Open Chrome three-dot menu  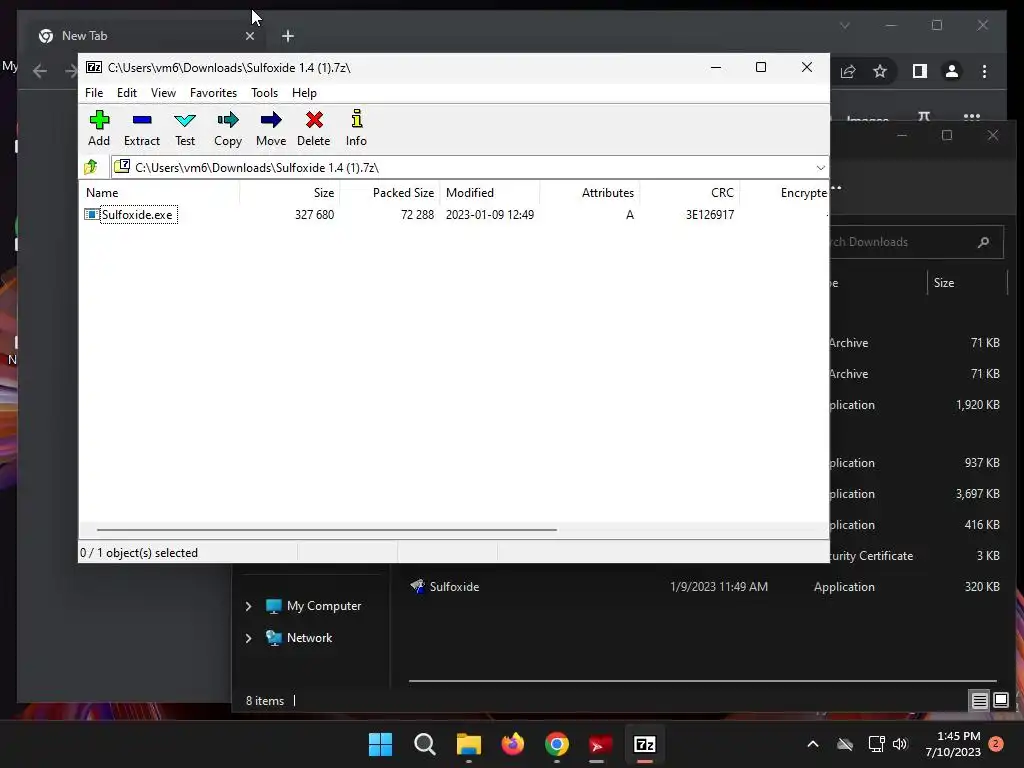tap(985, 71)
